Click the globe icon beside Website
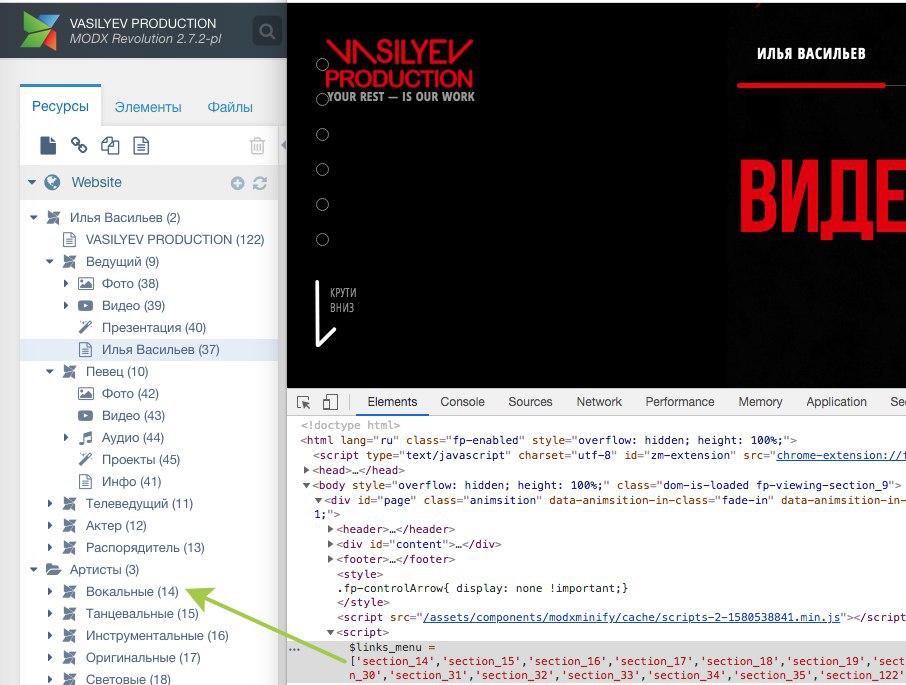Screen dimensions: 906x685 [x=52, y=183]
